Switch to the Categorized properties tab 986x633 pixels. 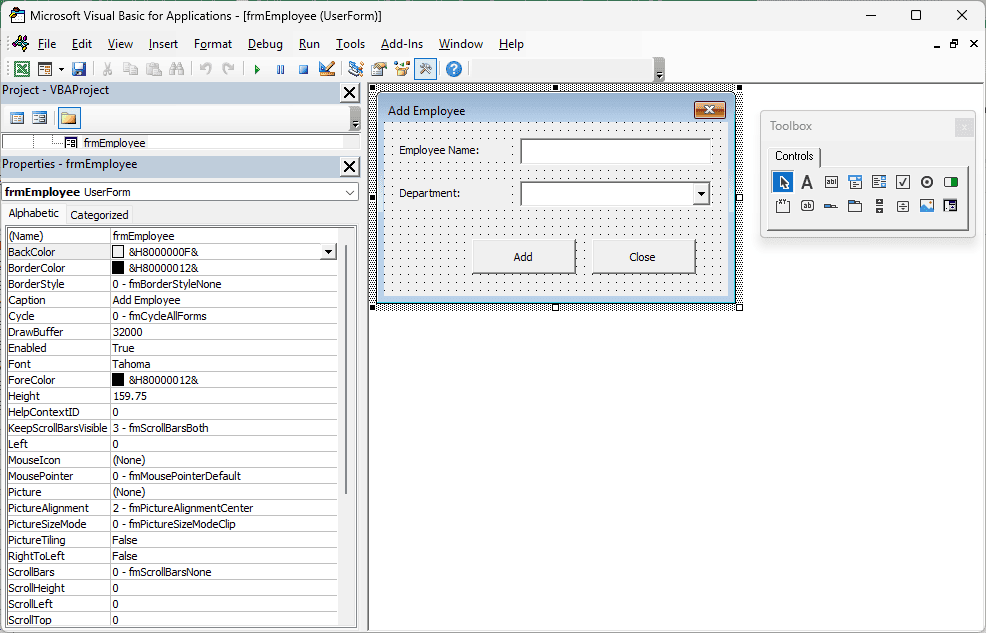tap(99, 215)
